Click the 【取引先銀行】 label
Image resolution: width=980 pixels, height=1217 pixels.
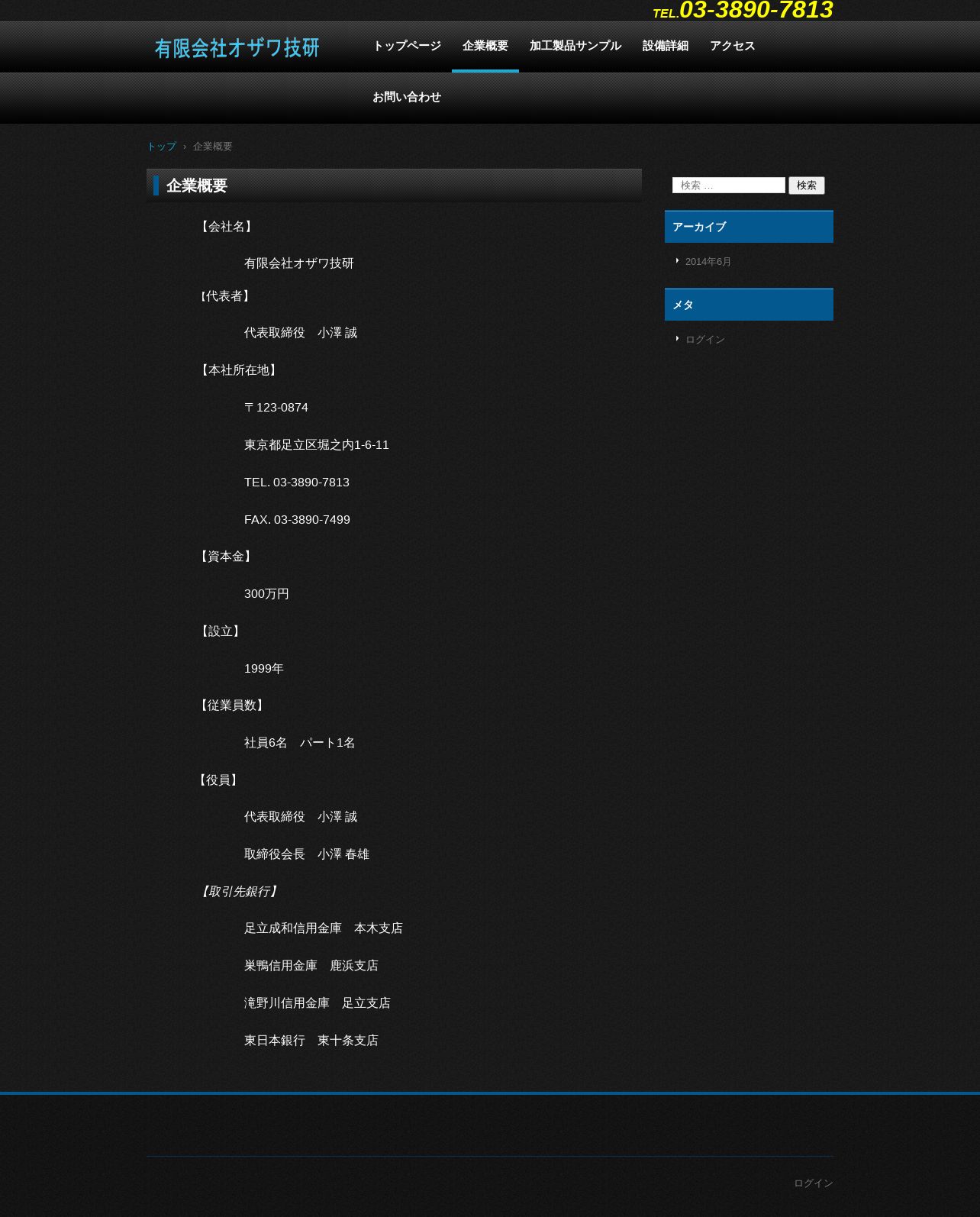tap(239, 892)
